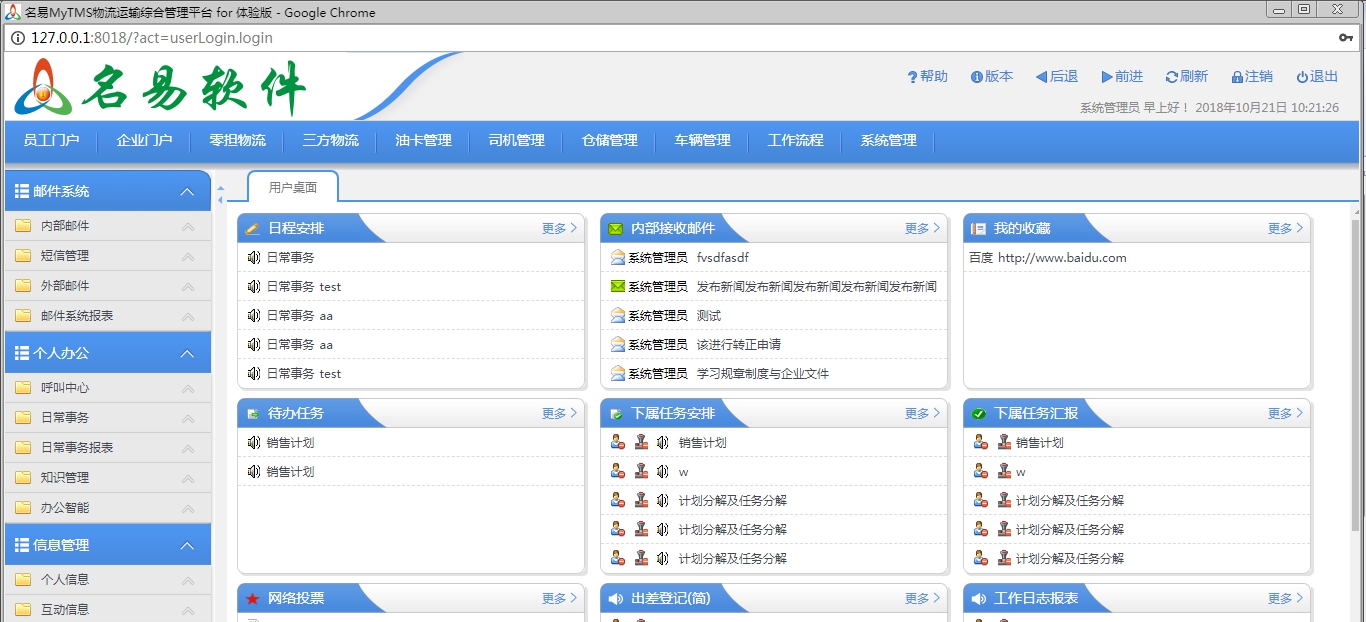The width and height of the screenshot is (1366, 622).
Task: Collapse the 邮件系统 sidebar section
Action: (190, 190)
